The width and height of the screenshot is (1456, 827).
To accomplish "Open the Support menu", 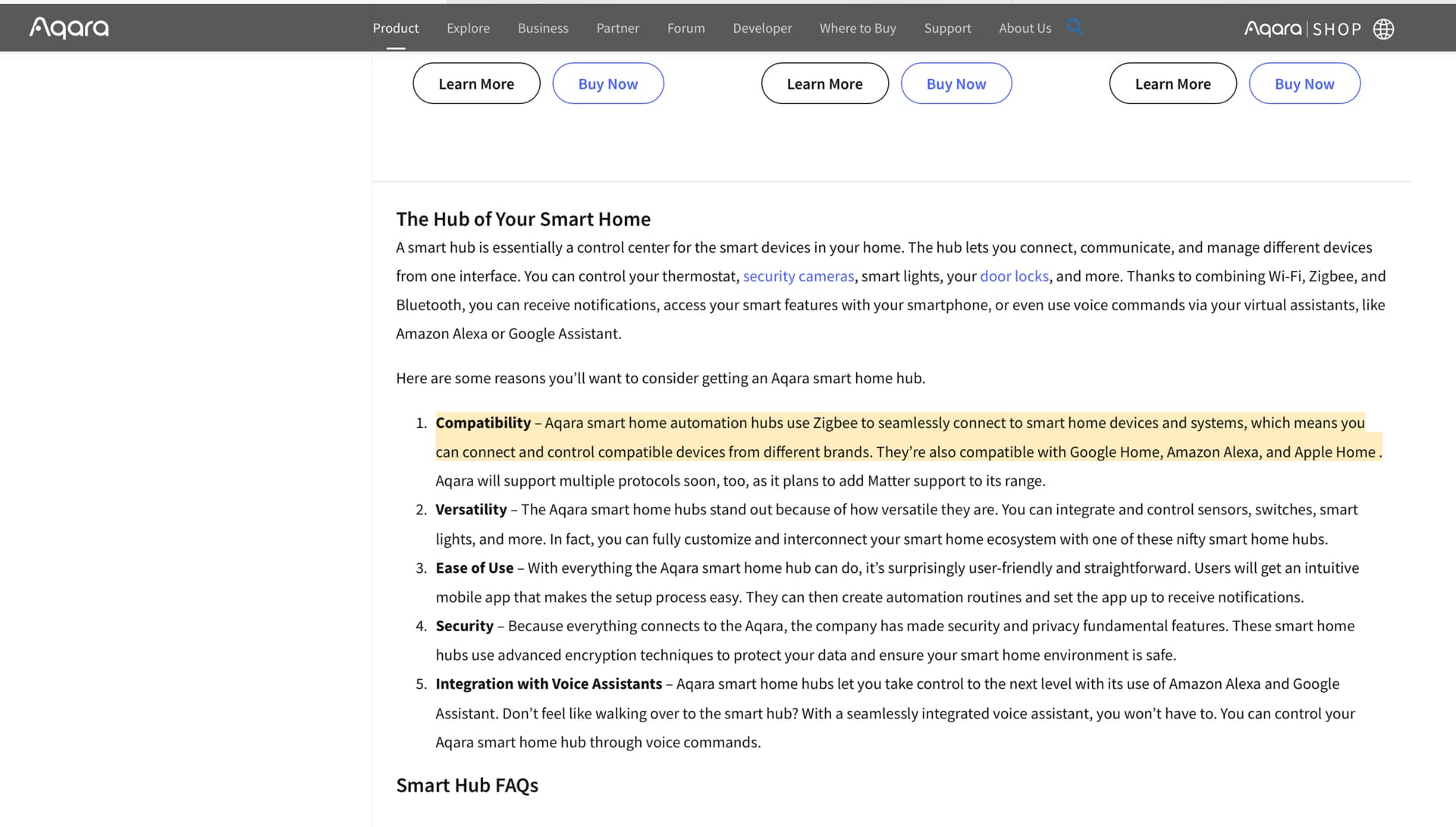I will click(x=947, y=28).
